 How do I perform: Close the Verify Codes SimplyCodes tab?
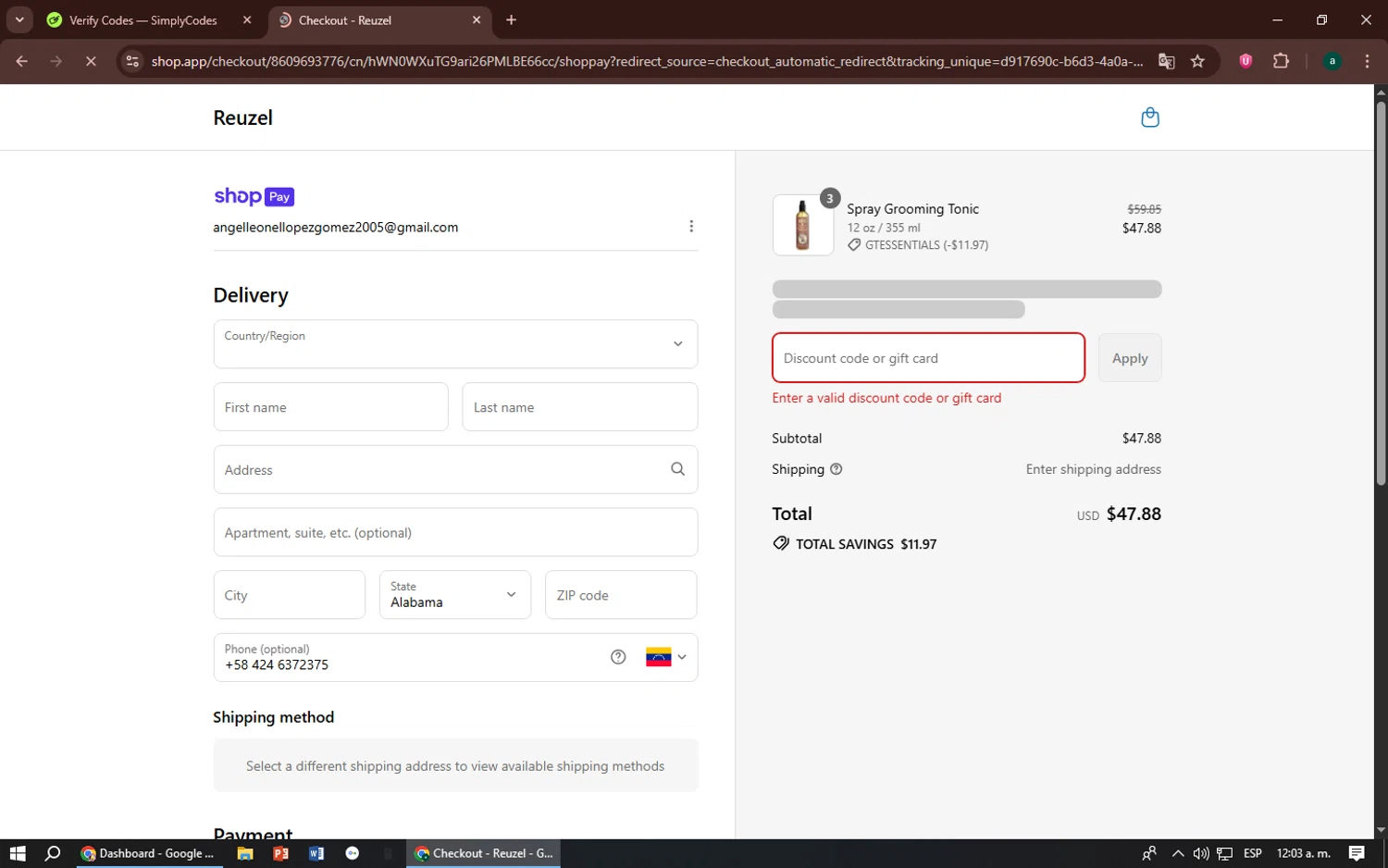tap(247, 19)
